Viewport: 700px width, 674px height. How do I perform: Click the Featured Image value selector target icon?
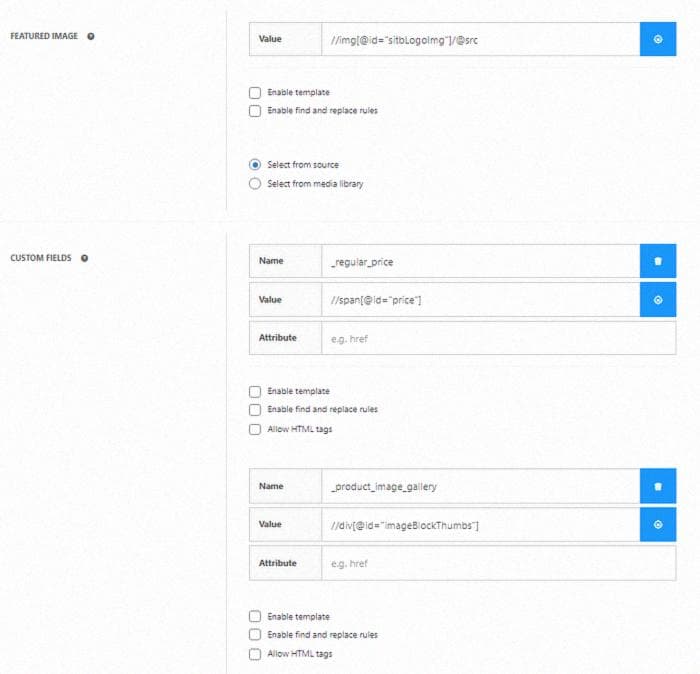point(658,39)
